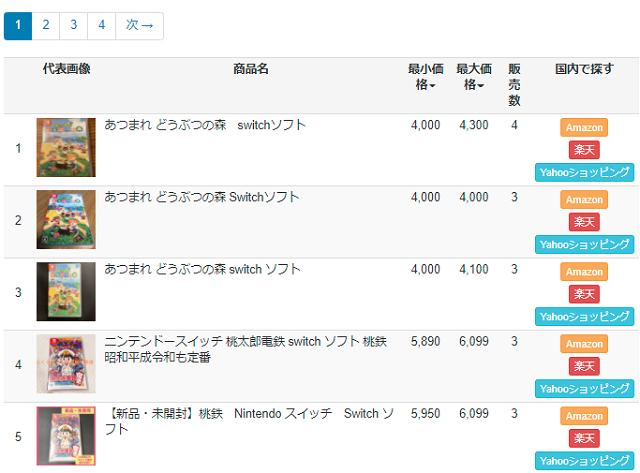Click sales count 4 in row 1
The height and width of the screenshot is (473, 640).
pos(514,125)
